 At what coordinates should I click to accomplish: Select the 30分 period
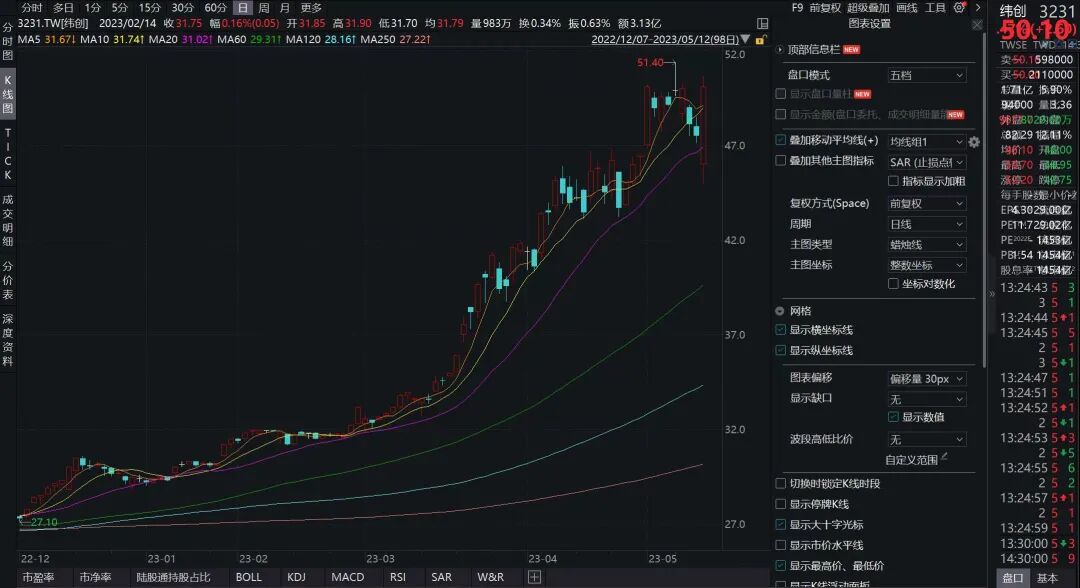183,8
